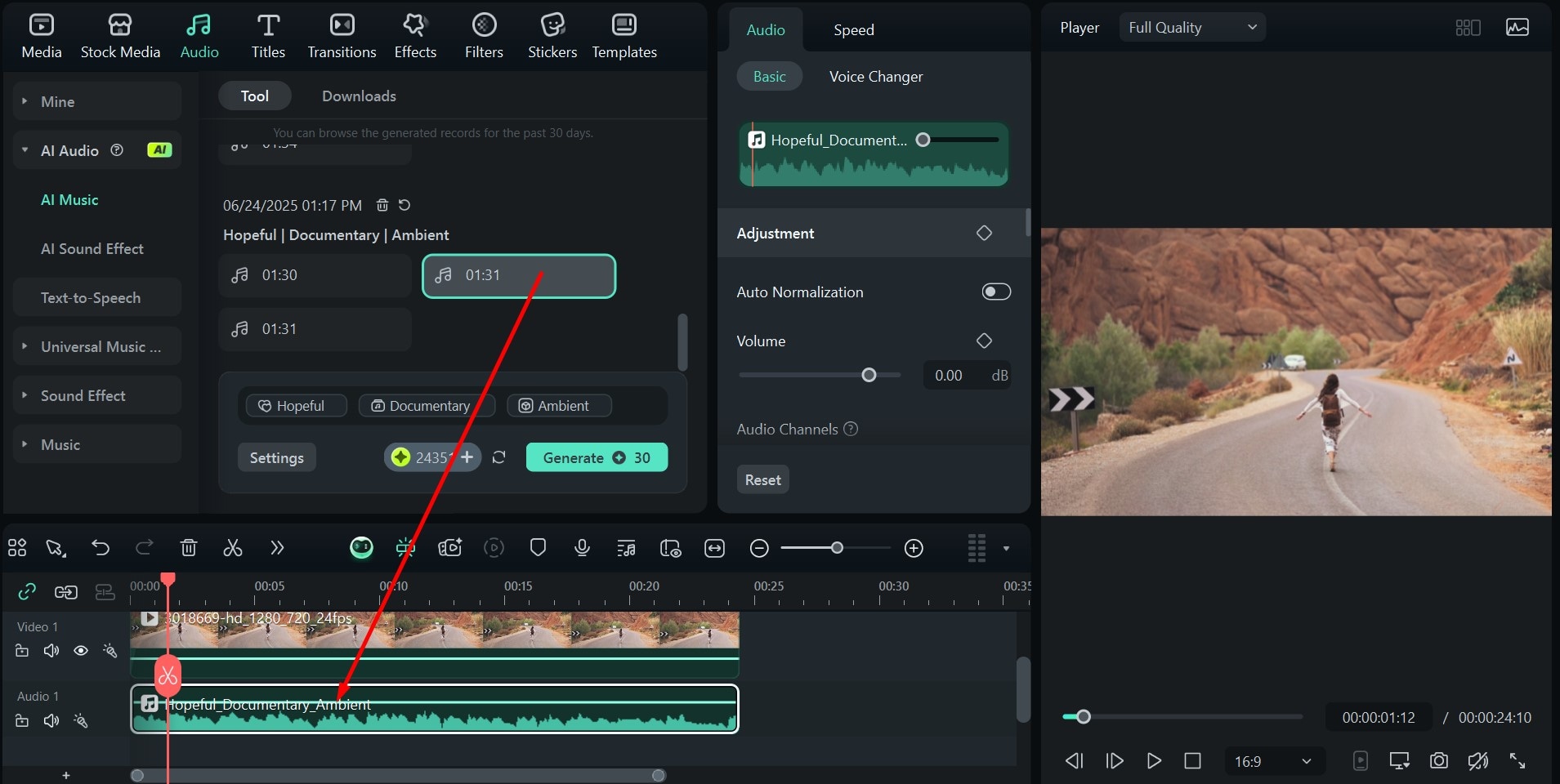Select the 01:30 generated music track
Screen dimensions: 1560x784
click(x=315, y=275)
